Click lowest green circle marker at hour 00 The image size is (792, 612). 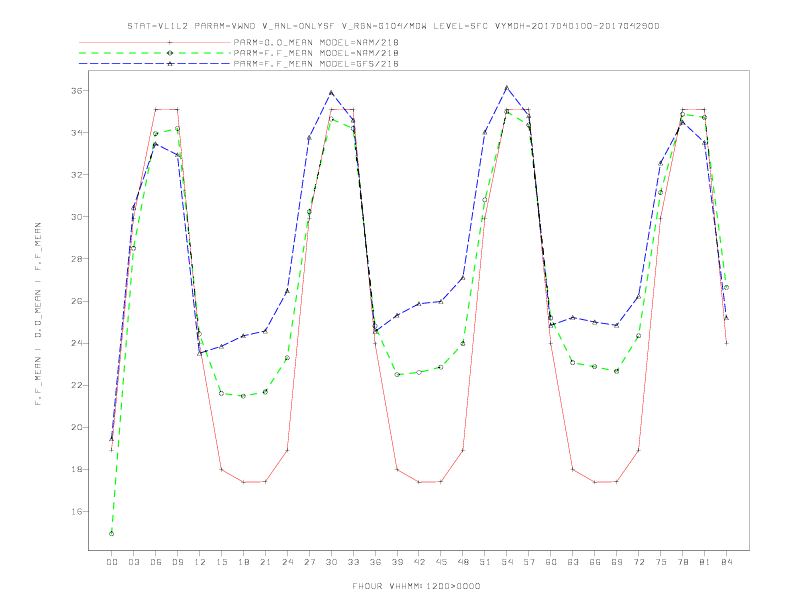[112, 534]
